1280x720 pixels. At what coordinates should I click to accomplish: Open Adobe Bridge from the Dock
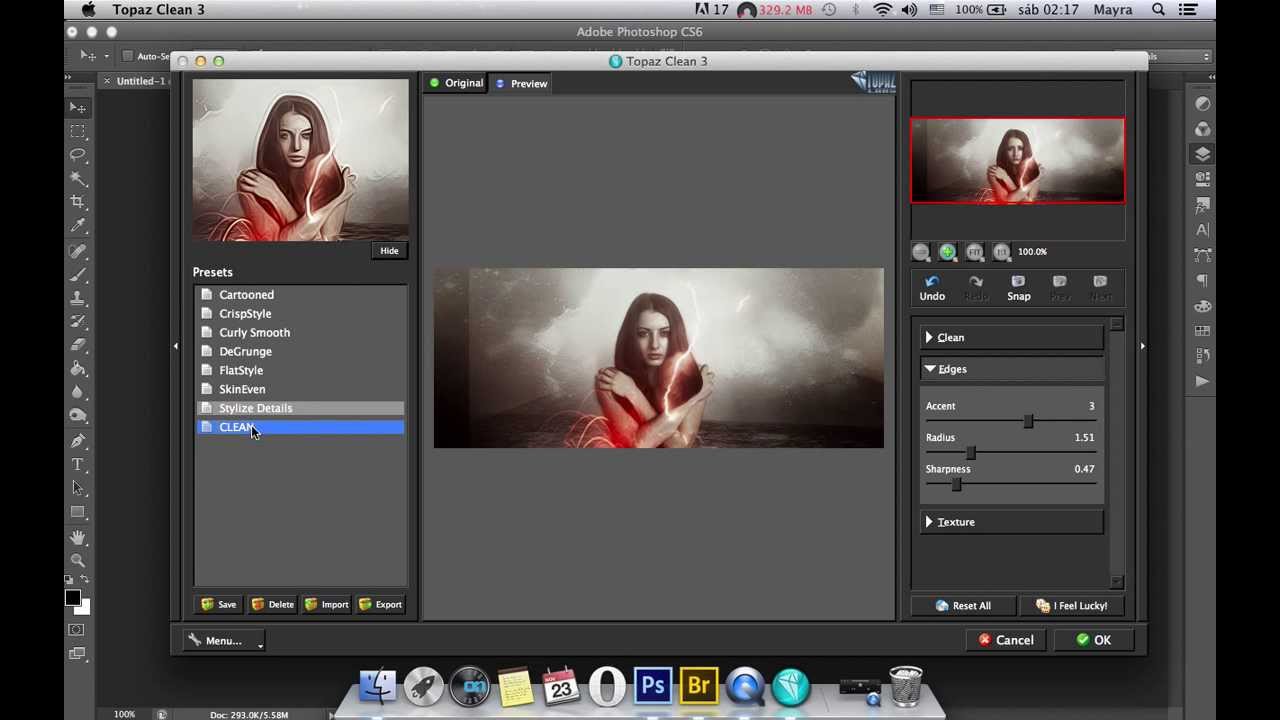point(699,687)
